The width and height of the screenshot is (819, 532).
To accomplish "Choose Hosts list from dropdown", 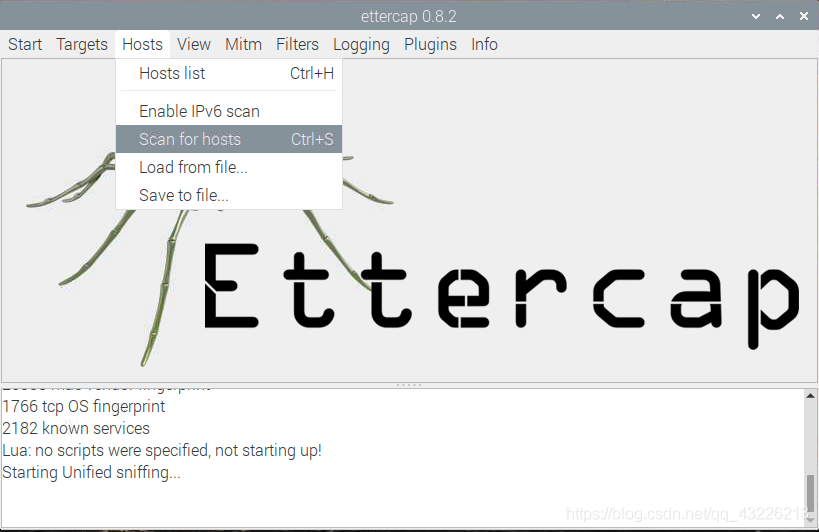I will [229, 74].
